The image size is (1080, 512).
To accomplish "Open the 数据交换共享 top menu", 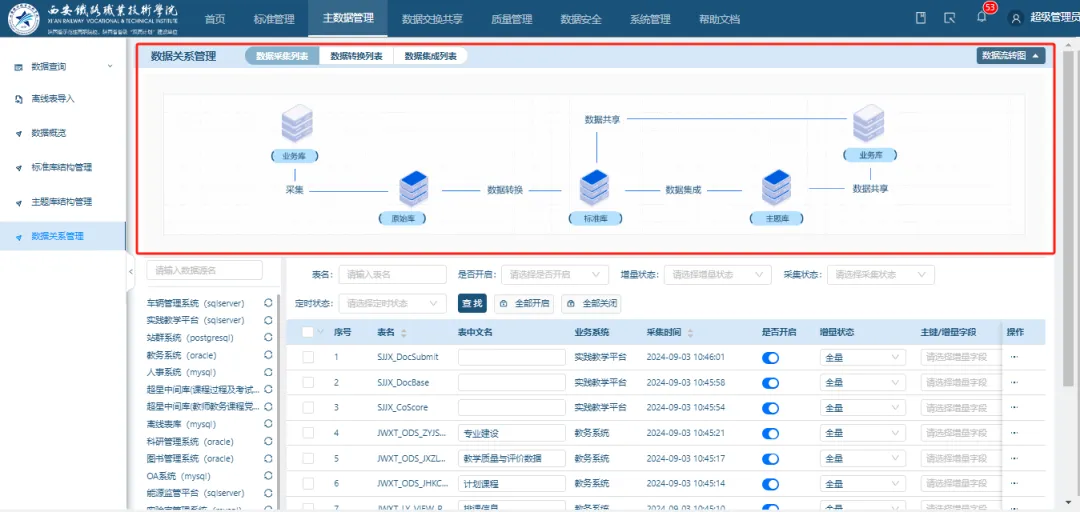I will (432, 19).
